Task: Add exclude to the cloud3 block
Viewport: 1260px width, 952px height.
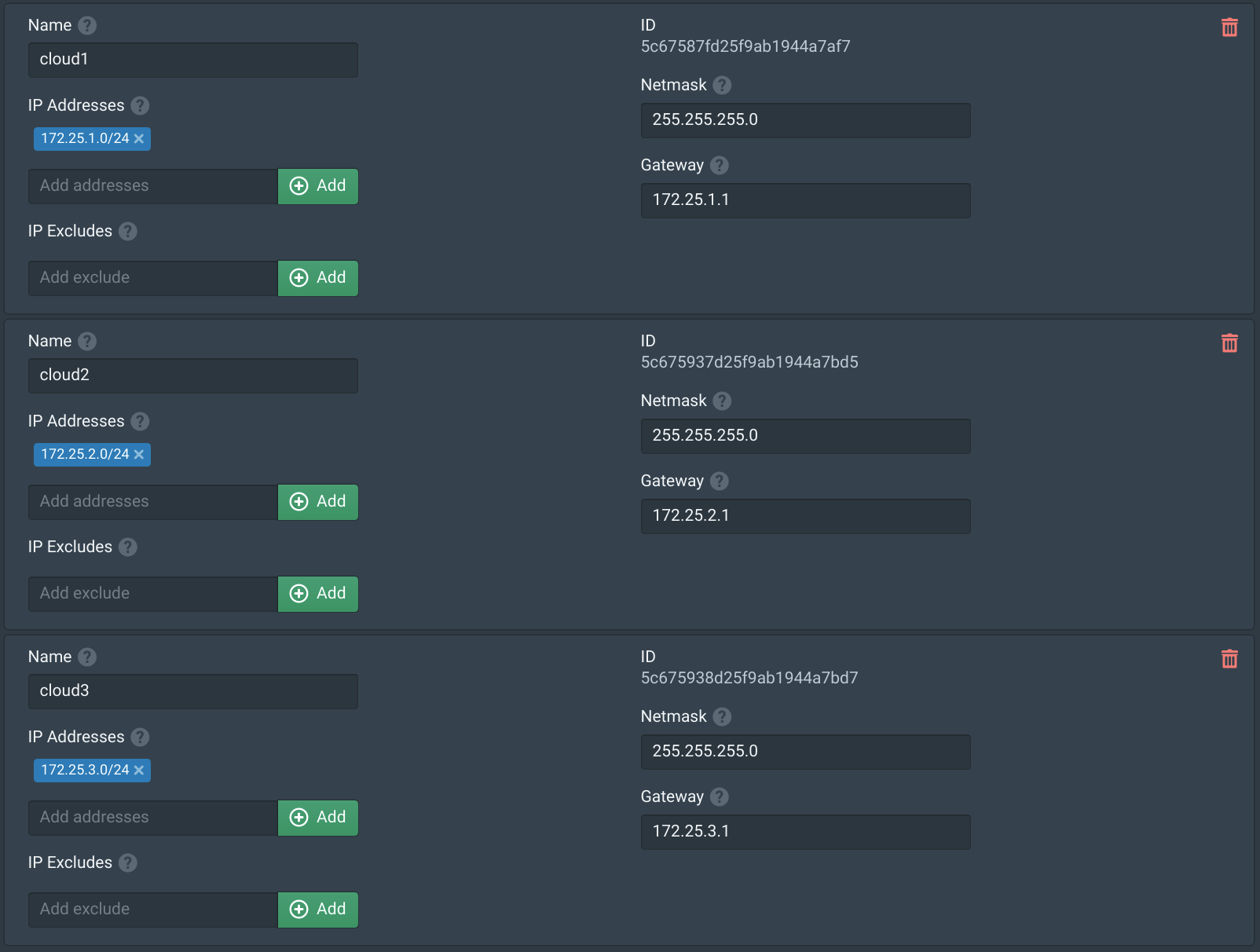Action: pos(318,910)
